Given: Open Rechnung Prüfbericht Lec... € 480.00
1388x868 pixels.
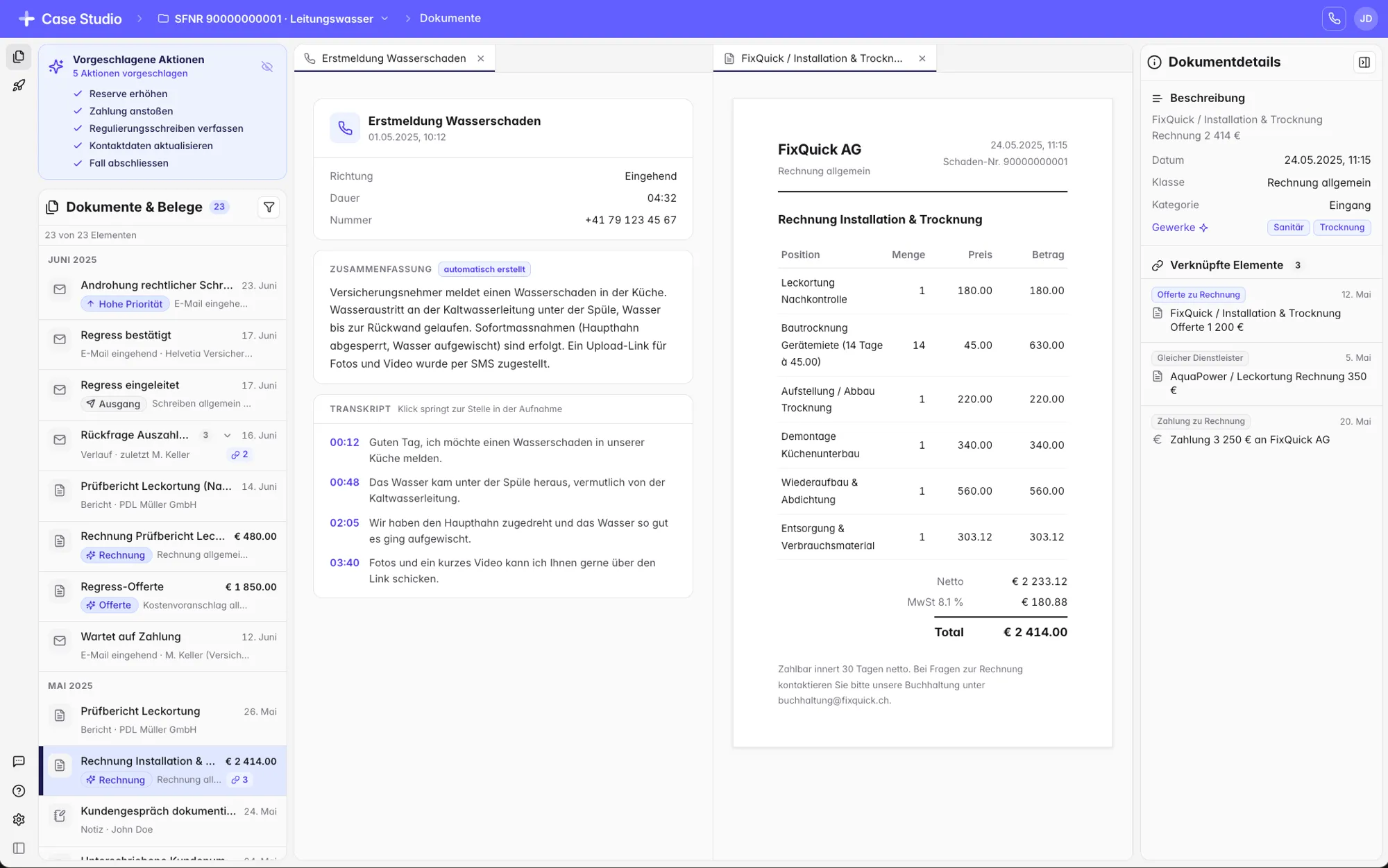Looking at the screenshot, I should (162, 545).
